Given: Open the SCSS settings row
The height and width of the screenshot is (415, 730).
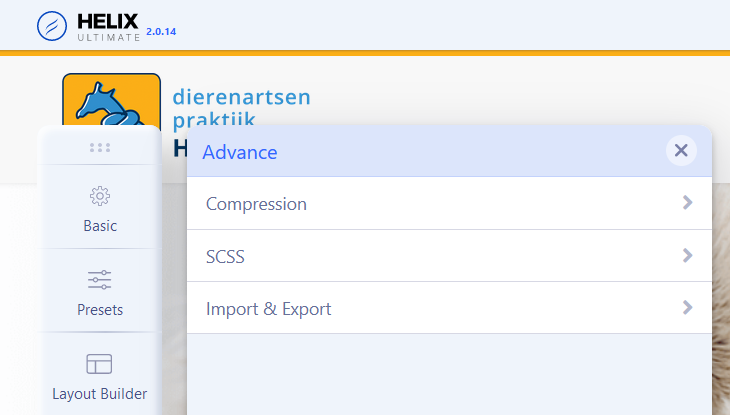Looking at the screenshot, I should click(225, 257).
